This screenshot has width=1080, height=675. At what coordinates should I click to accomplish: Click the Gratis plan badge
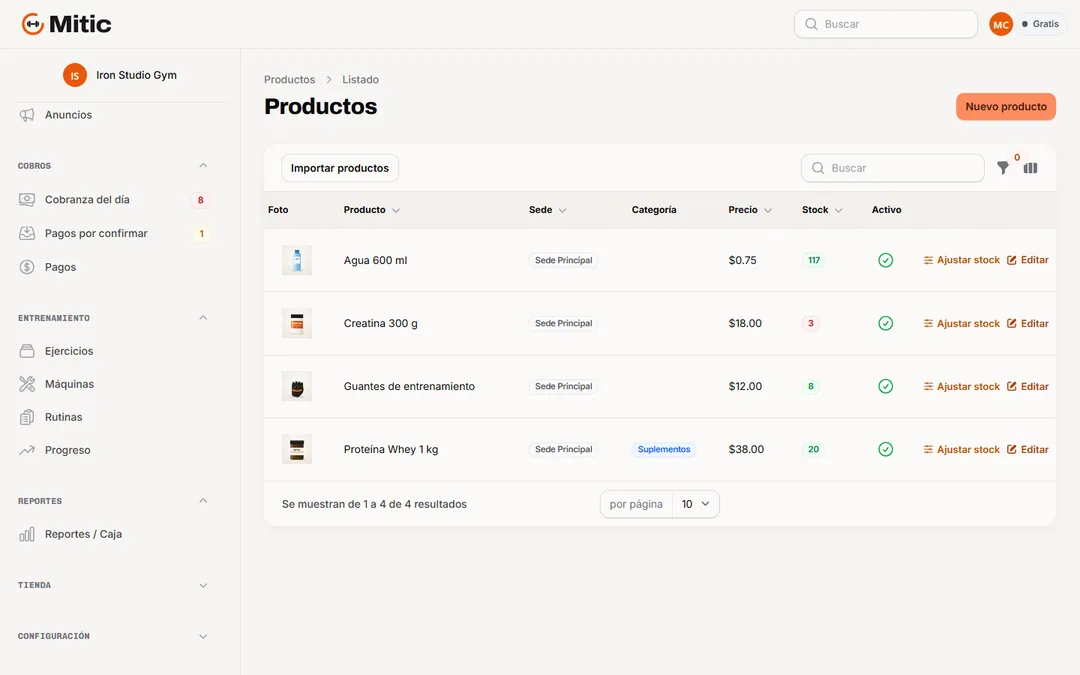(1041, 24)
